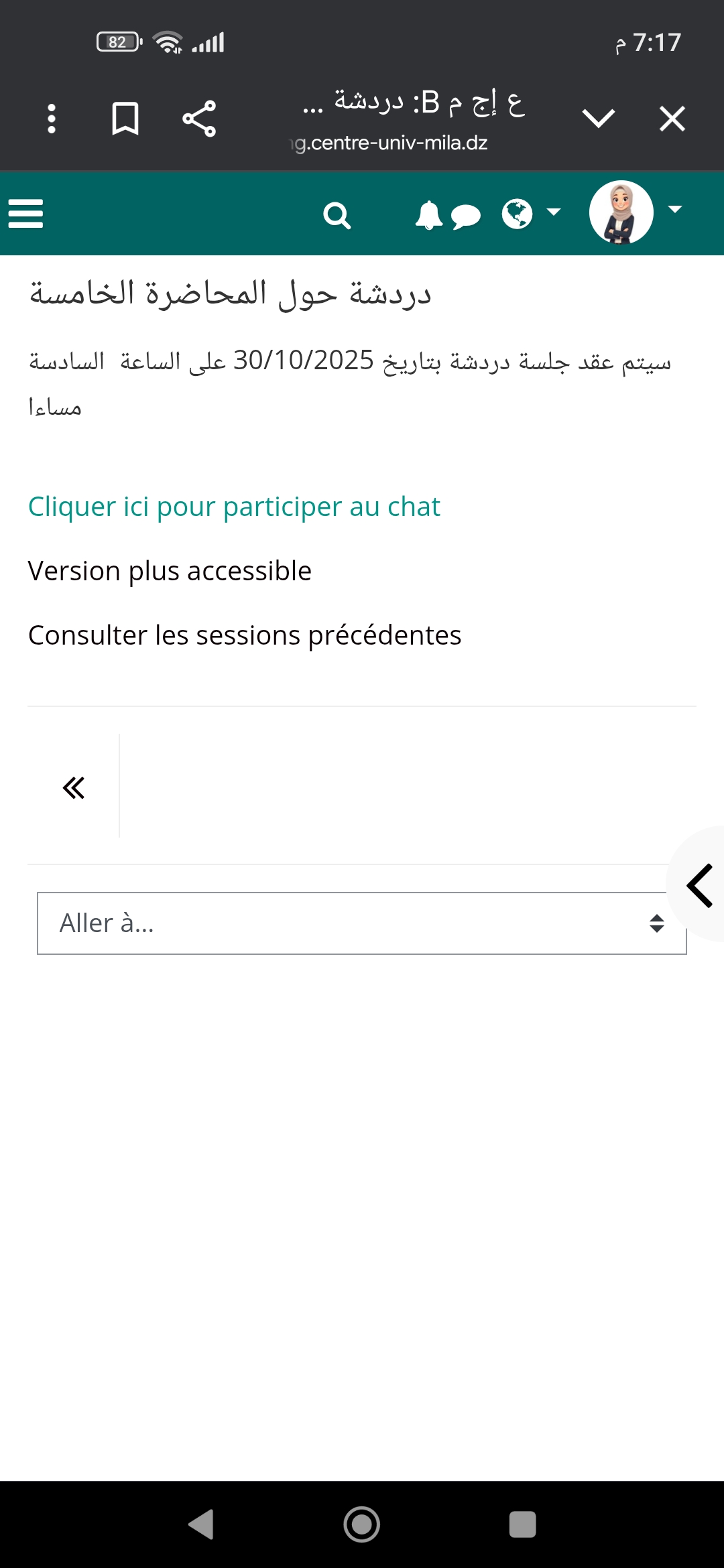Screen dimensions: 724x1568
Task: Bookmark this page
Action: click(x=125, y=119)
